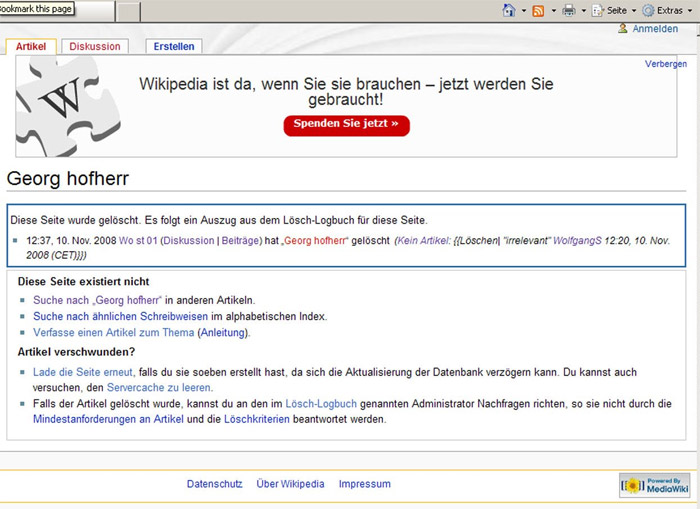The width and height of the screenshot is (700, 509).
Task: Click the Anmelden user icon
Action: point(623,29)
